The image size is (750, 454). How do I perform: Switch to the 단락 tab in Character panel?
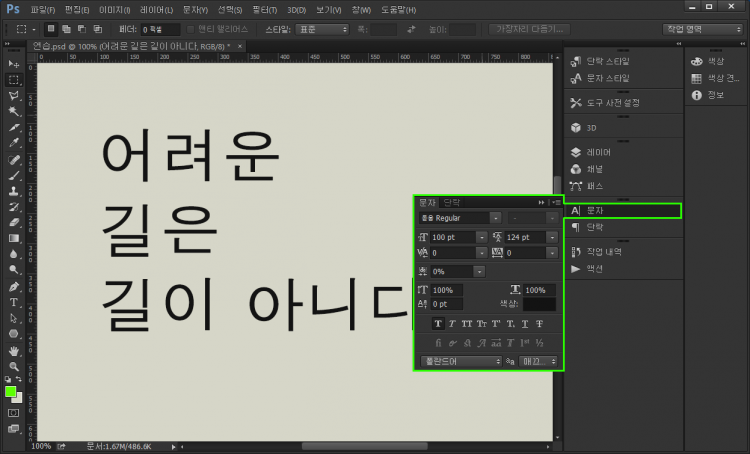[452, 202]
